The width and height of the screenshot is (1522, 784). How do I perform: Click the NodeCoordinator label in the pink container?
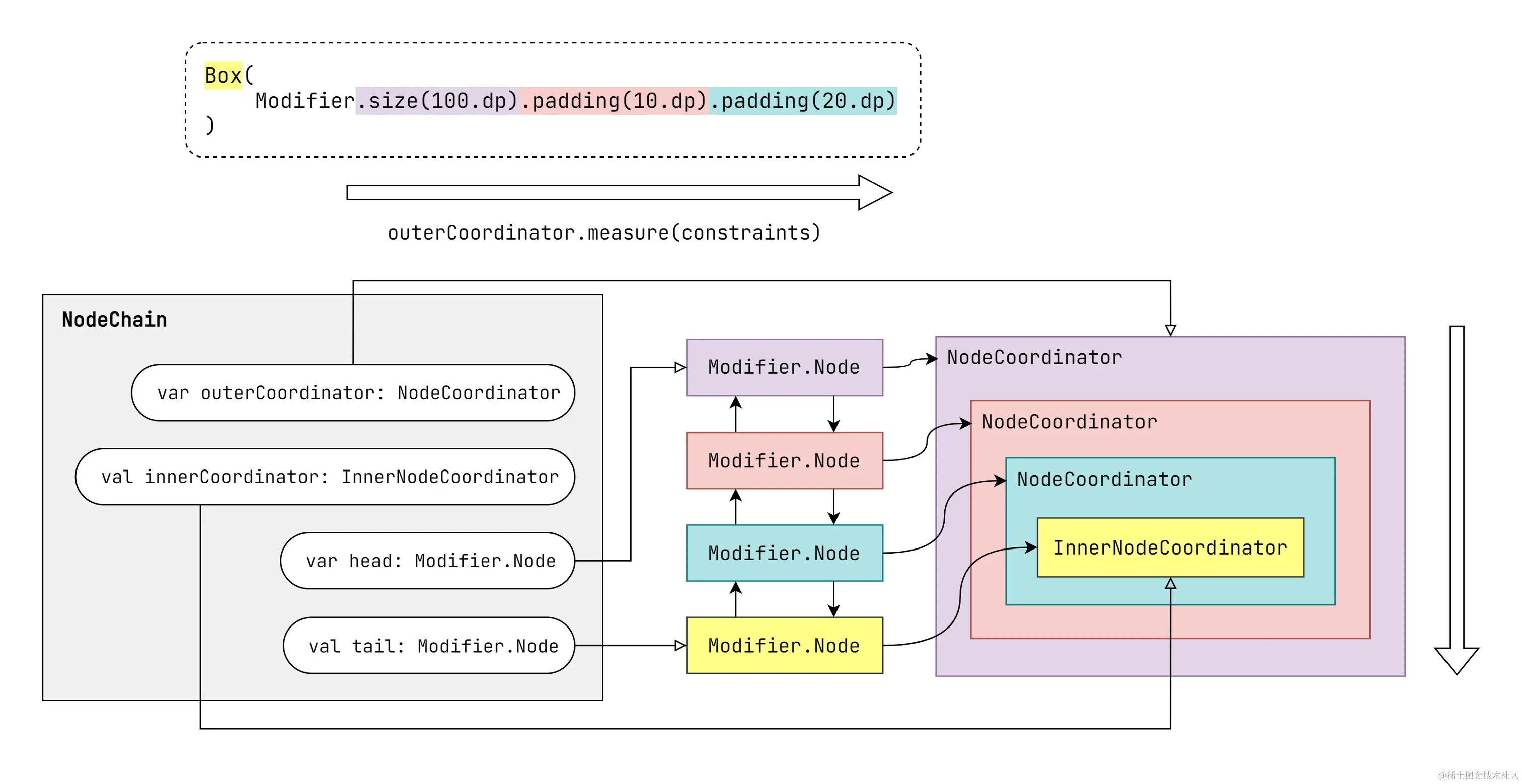click(1069, 421)
